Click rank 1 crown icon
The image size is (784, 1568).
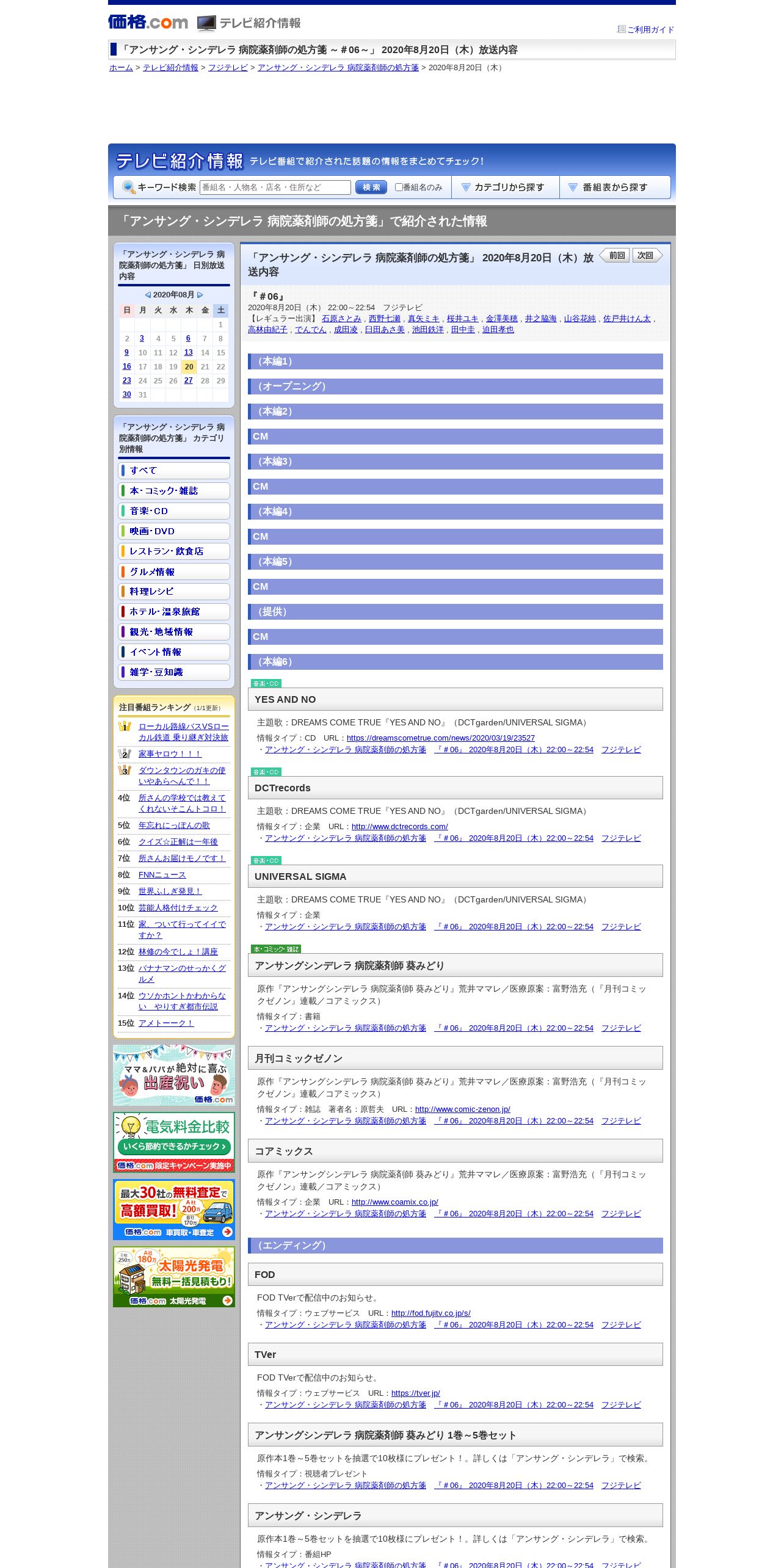[x=125, y=726]
